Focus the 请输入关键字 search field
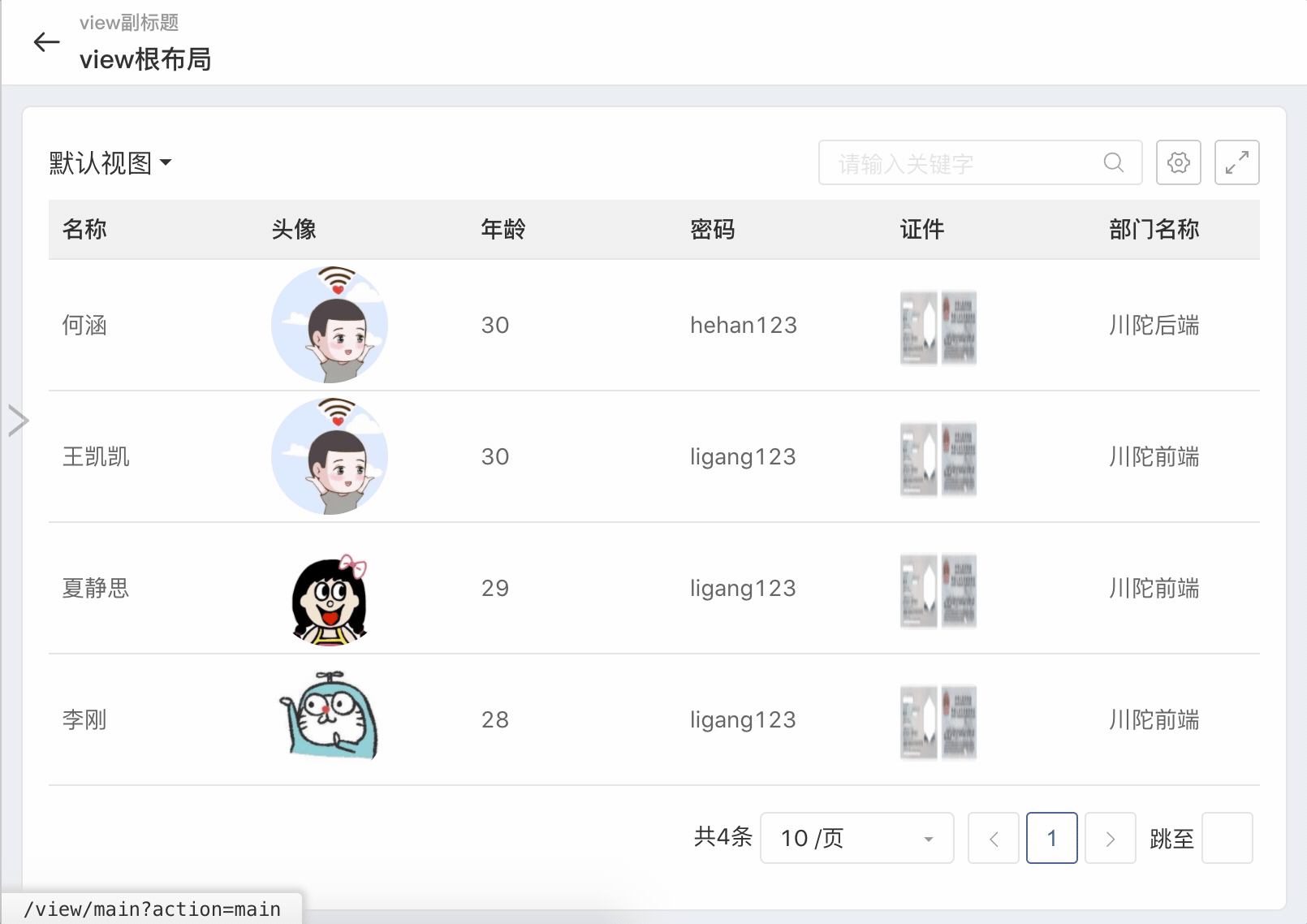 pyautogui.click(x=981, y=162)
